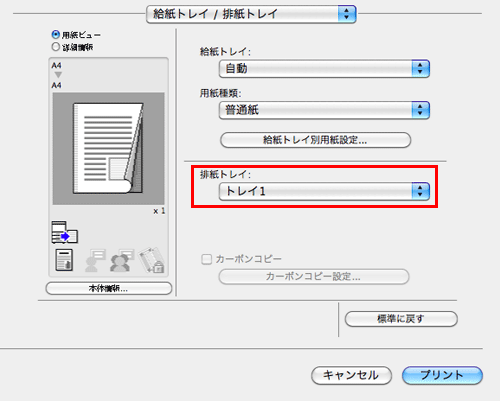Select the 用紙ビュー radio button
Screen dimensions: 500x401
point(56,35)
